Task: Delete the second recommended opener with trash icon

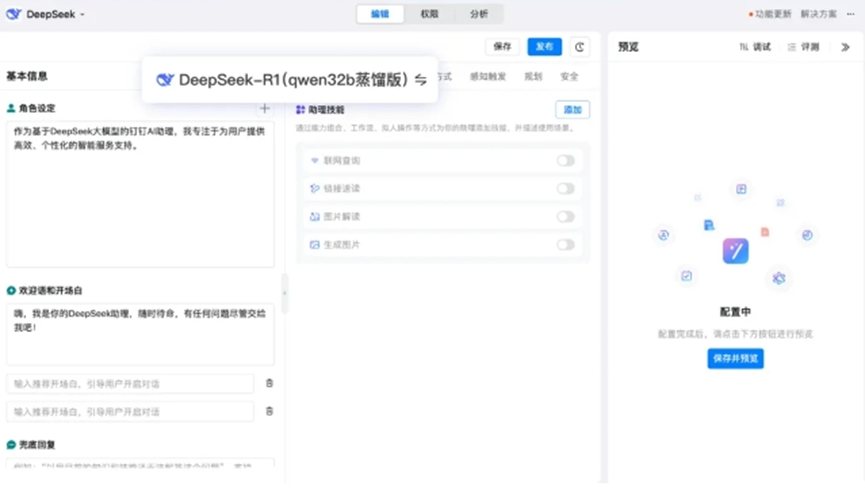Action: (x=269, y=411)
